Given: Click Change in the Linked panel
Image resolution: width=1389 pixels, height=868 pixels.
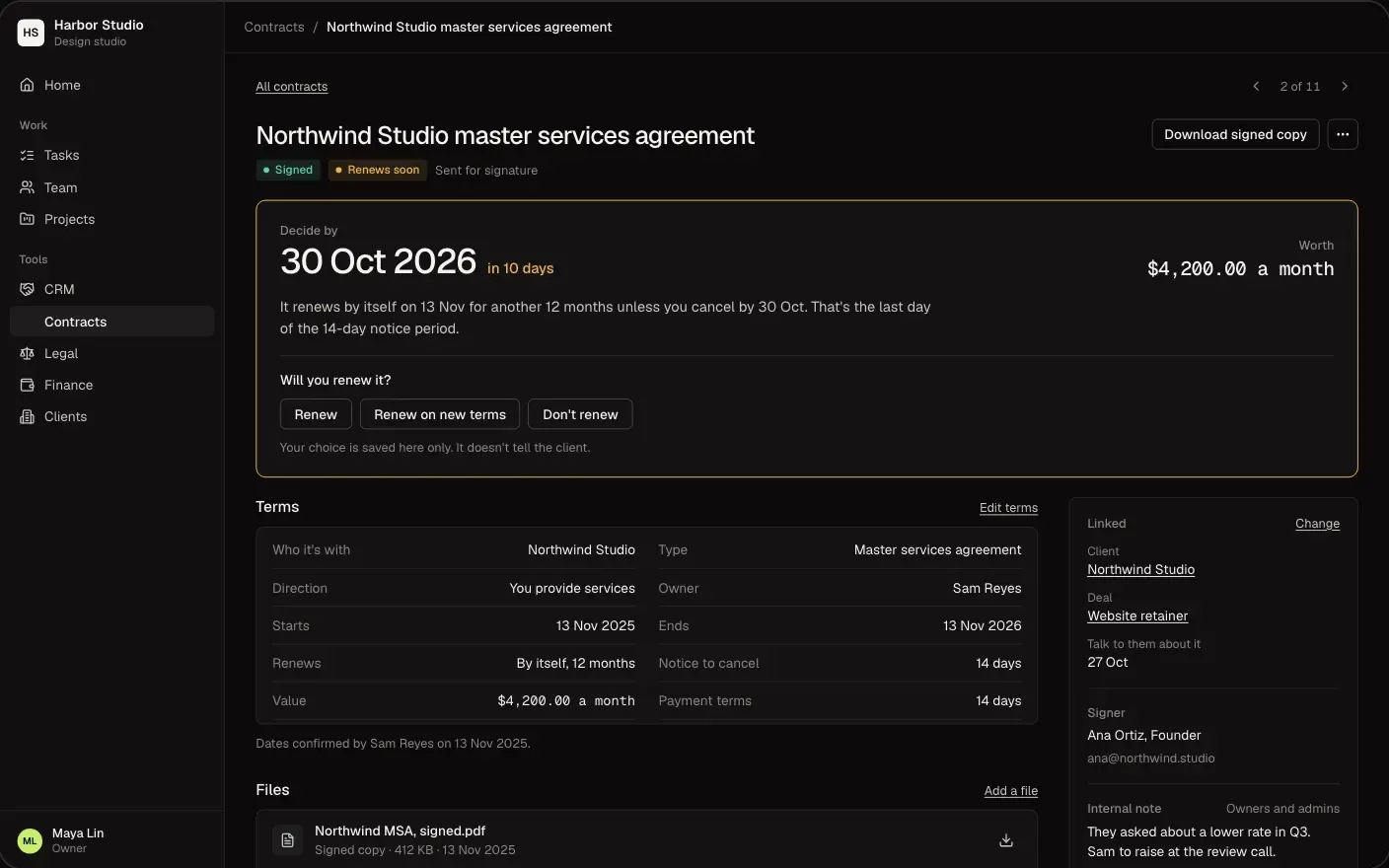Looking at the screenshot, I should (1317, 524).
